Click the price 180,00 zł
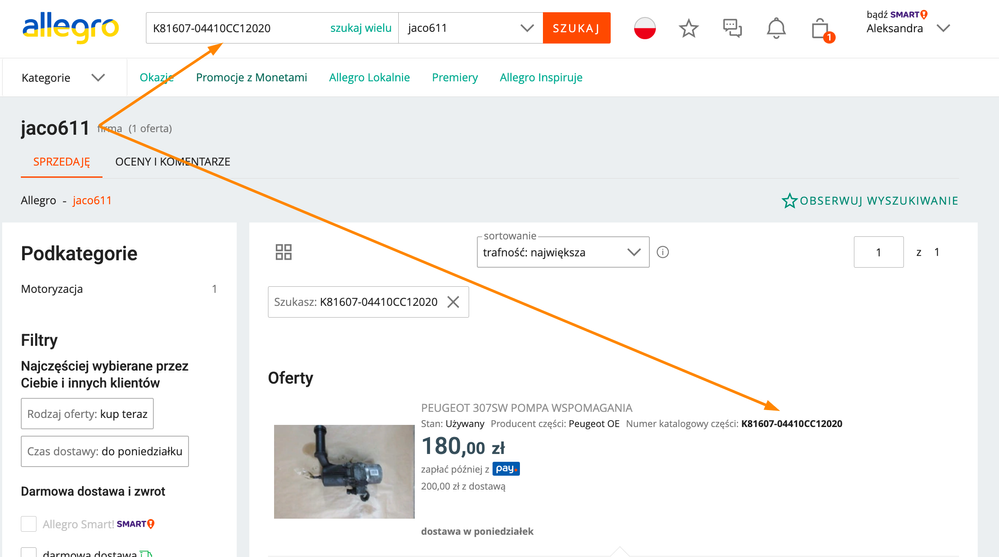 (463, 446)
